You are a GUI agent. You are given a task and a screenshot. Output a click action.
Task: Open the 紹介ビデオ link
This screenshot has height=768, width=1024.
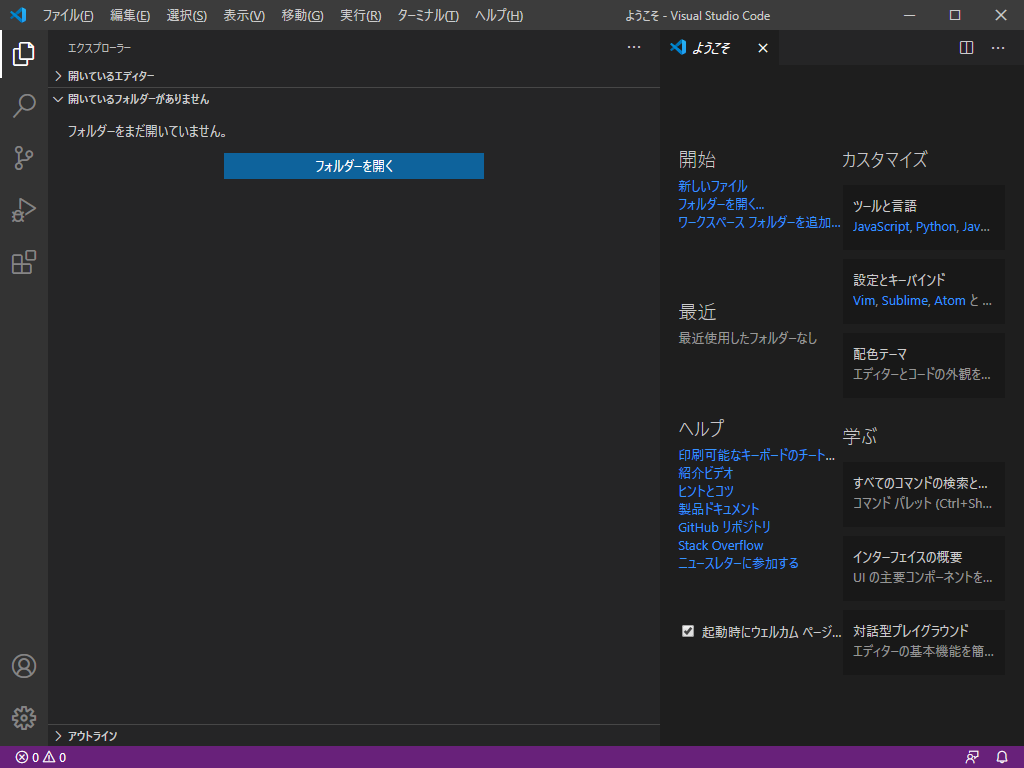coord(705,473)
